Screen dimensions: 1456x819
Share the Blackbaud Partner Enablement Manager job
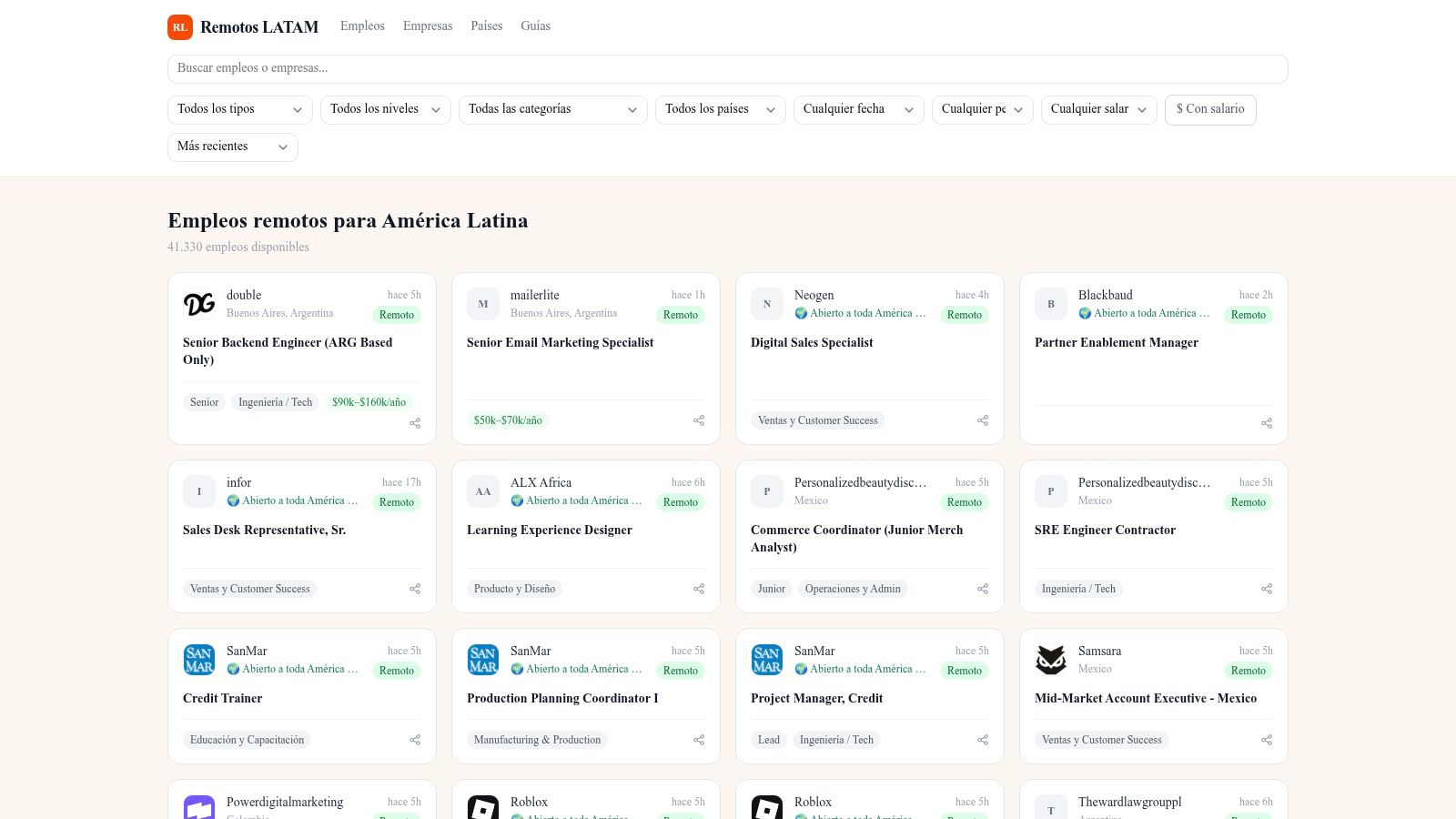tap(1267, 423)
